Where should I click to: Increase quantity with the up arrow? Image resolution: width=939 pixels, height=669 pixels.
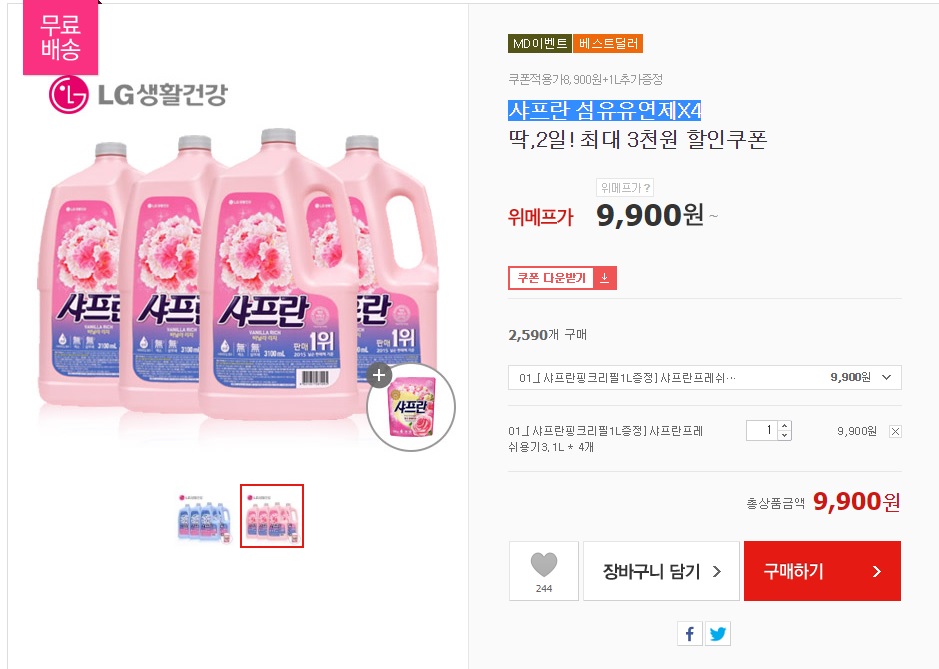click(x=784, y=425)
